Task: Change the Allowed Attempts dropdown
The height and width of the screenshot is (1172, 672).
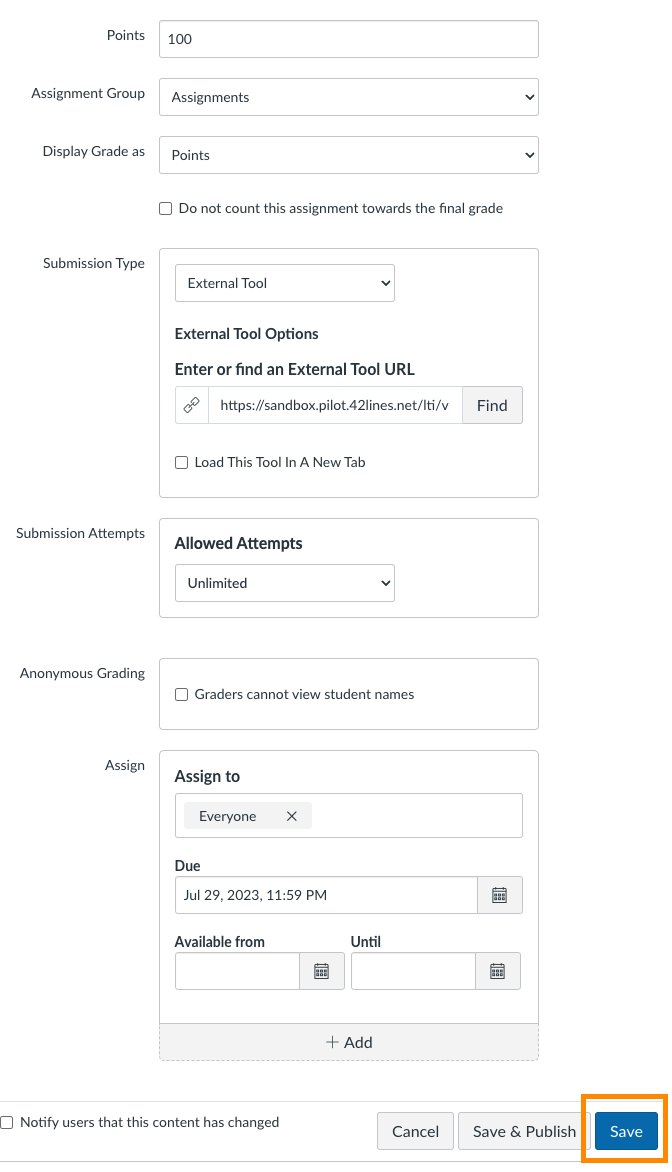Action: click(x=284, y=582)
